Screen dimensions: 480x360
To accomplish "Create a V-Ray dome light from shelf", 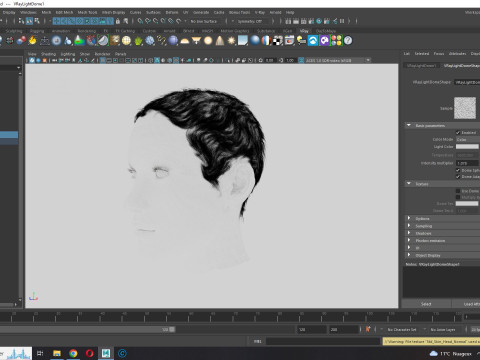I will tap(184, 41).
